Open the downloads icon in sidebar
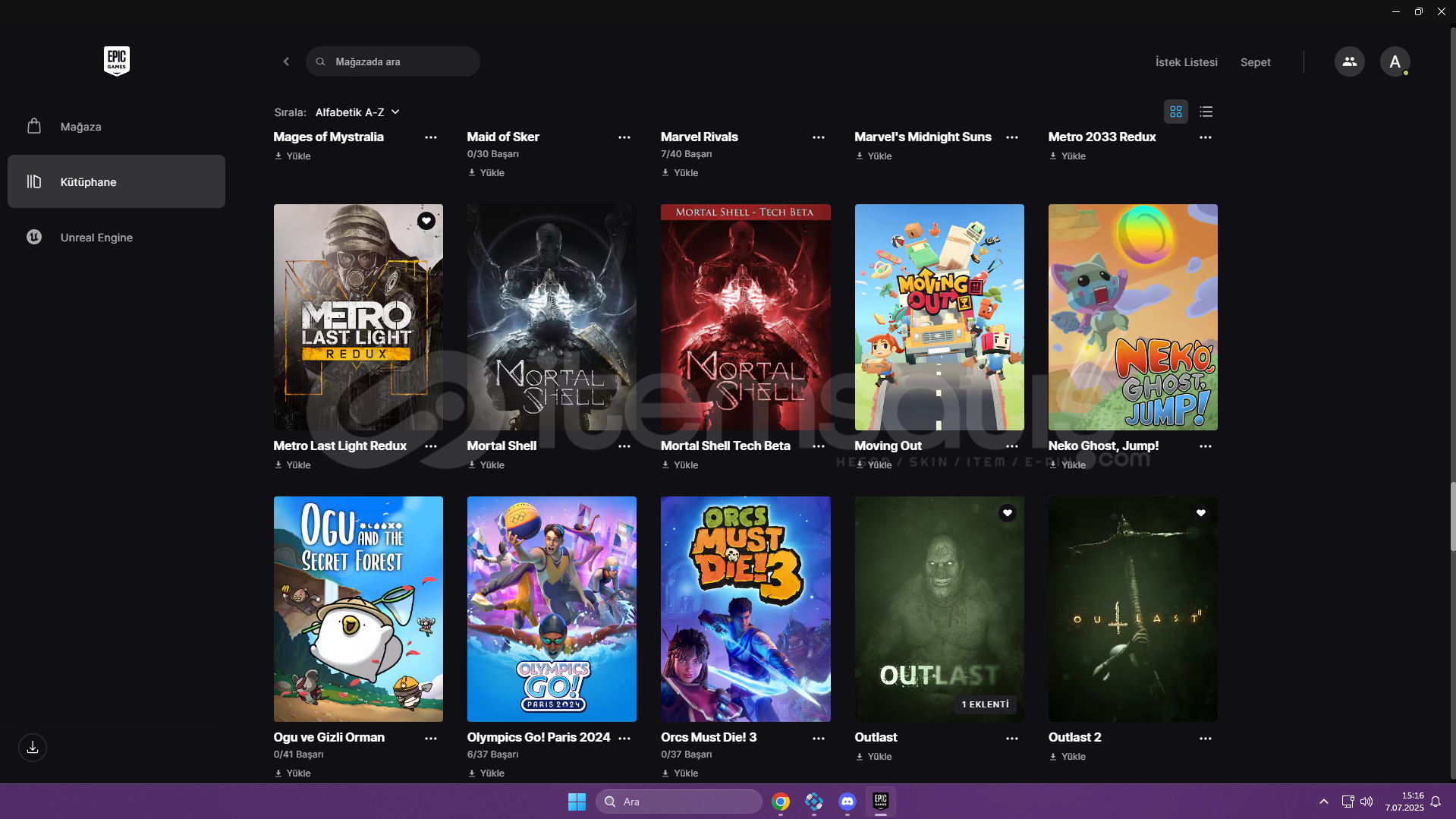 point(33,747)
